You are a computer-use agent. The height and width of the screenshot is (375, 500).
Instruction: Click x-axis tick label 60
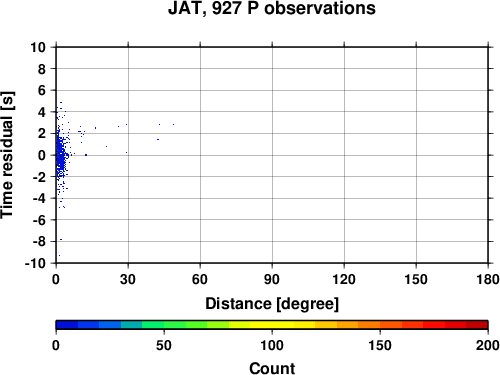(x=200, y=279)
